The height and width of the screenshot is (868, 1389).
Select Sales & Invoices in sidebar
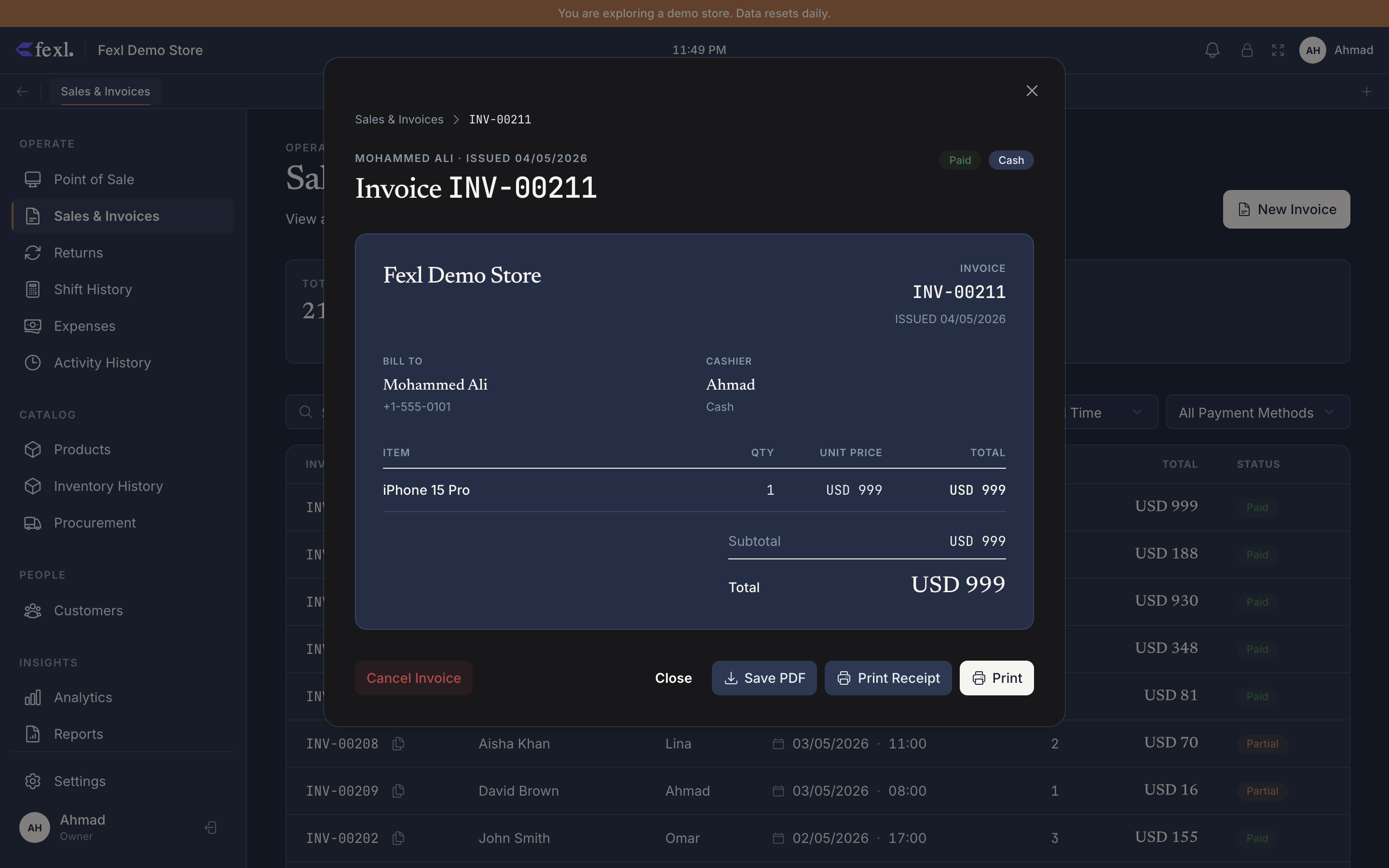[122, 216]
